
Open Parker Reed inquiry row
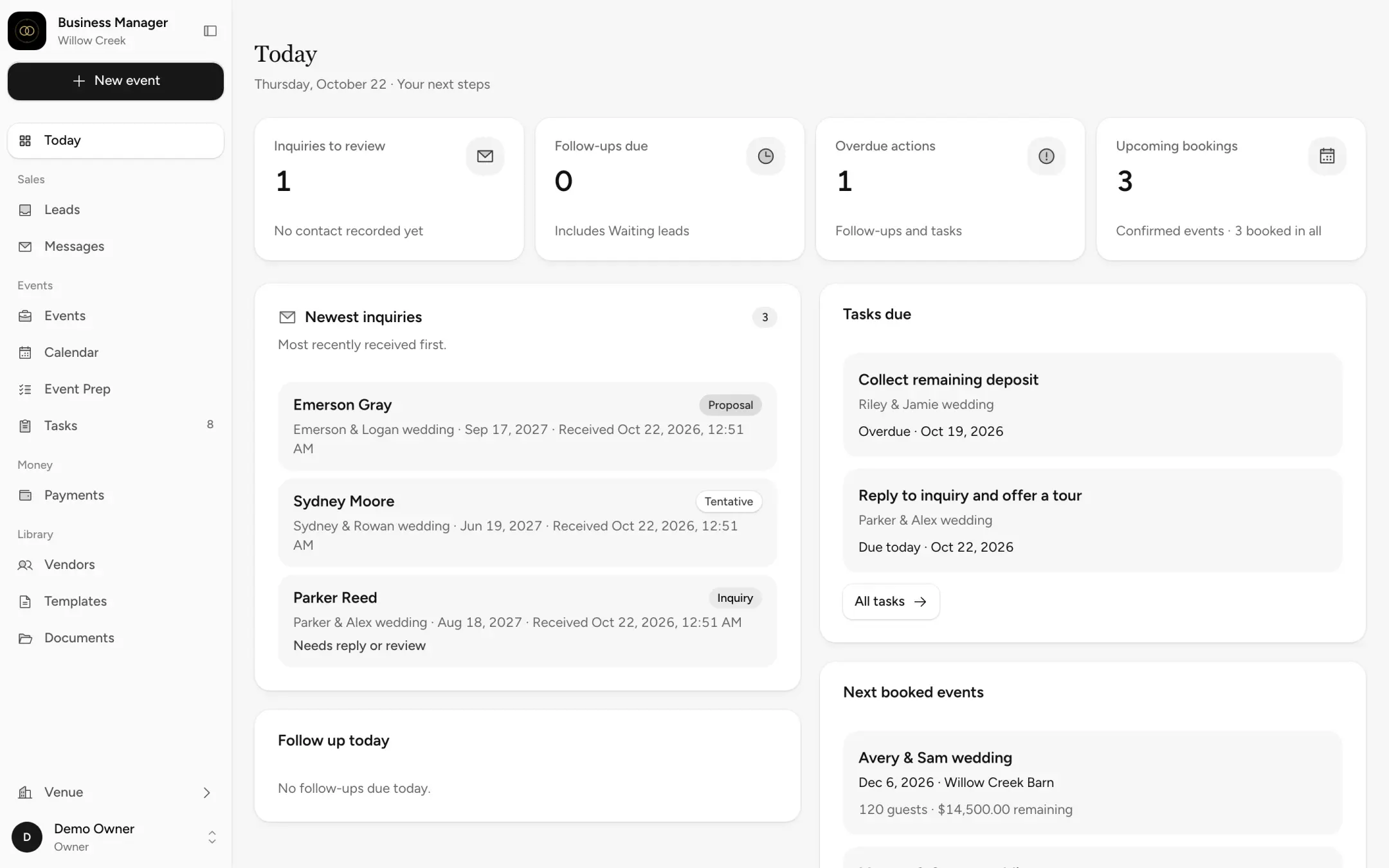527,621
